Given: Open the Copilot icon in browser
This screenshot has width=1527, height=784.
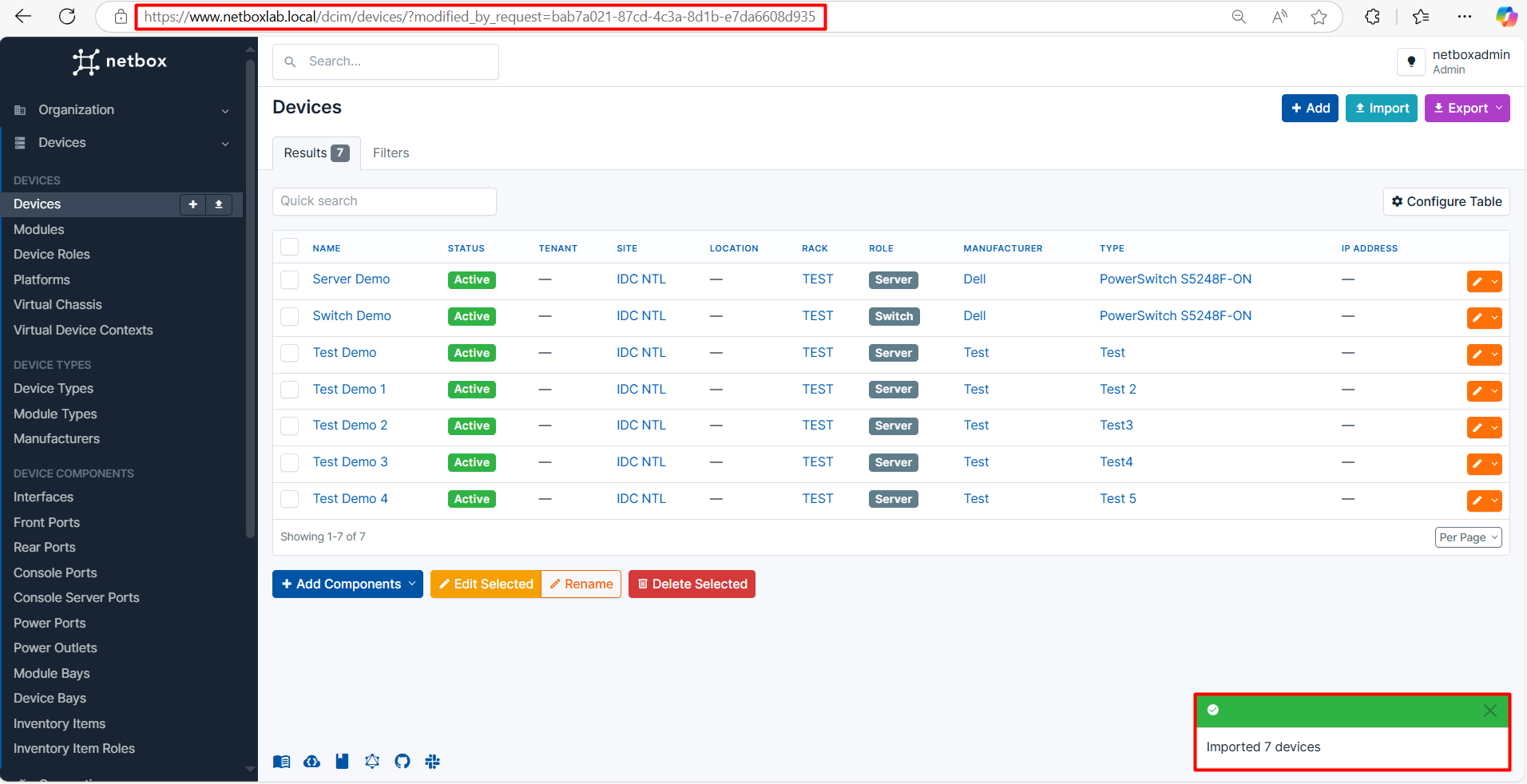Looking at the screenshot, I should (1506, 17).
